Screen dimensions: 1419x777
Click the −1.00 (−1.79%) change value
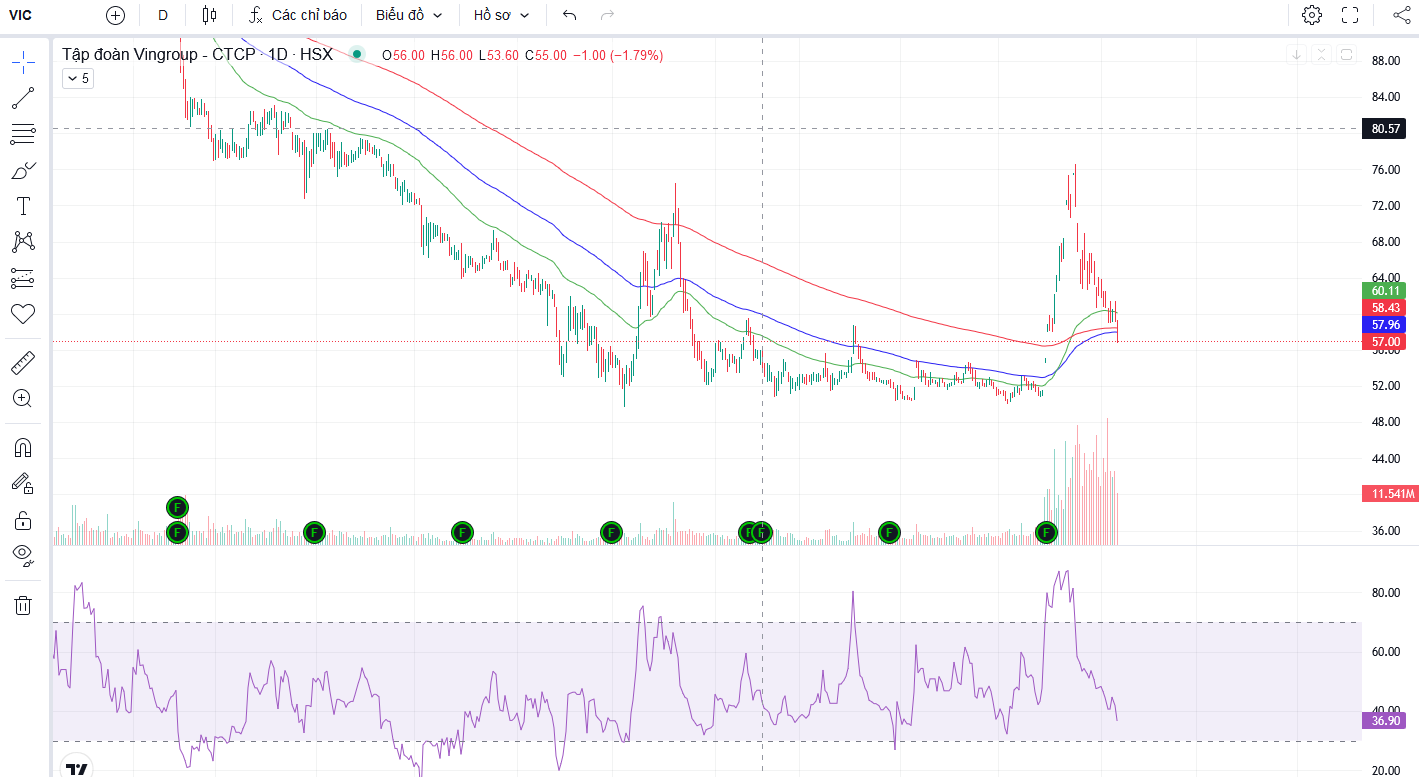pyautogui.click(x=617, y=55)
